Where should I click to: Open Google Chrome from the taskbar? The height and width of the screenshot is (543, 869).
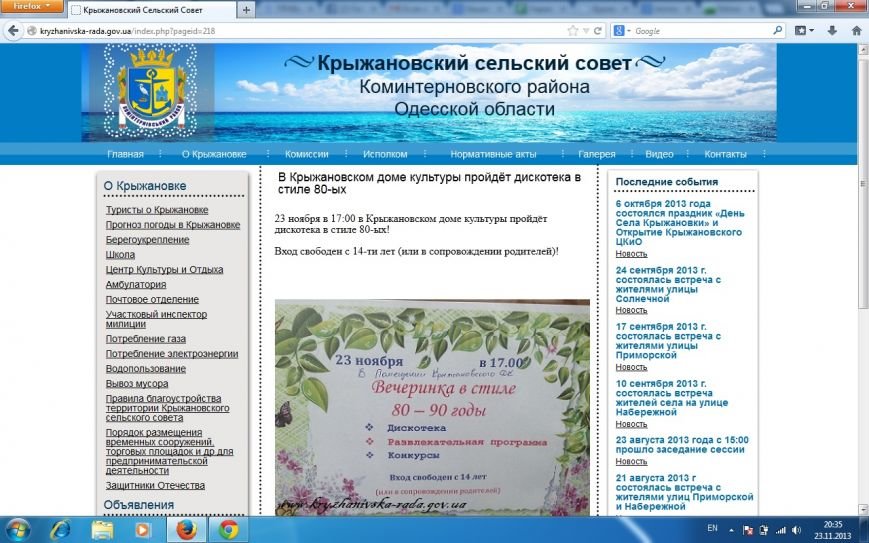(x=228, y=530)
